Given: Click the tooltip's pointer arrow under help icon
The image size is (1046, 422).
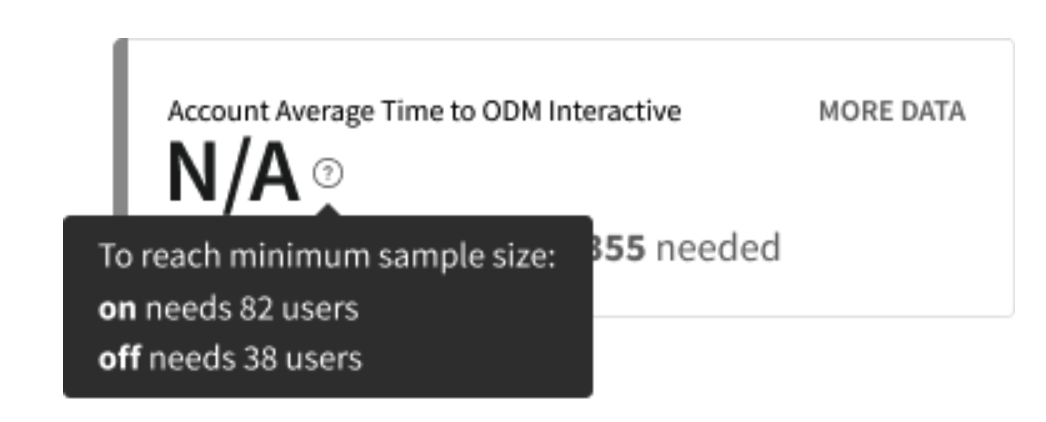Looking at the screenshot, I should click(328, 208).
